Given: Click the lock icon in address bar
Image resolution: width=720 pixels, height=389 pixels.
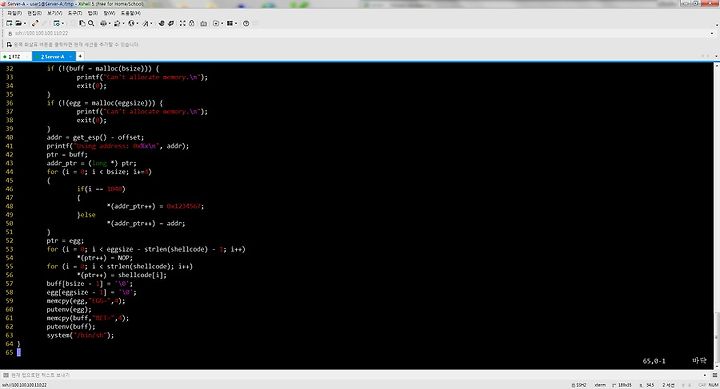Looking at the screenshot, I should (x=10, y=33).
